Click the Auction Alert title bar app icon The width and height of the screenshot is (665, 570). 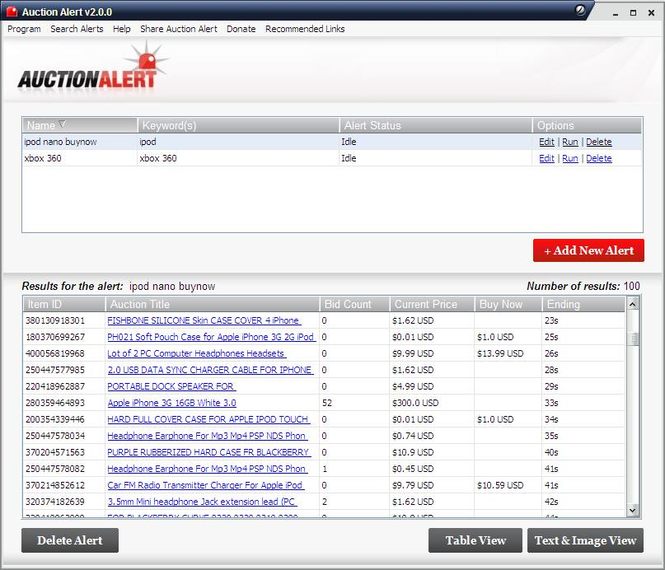(11, 11)
